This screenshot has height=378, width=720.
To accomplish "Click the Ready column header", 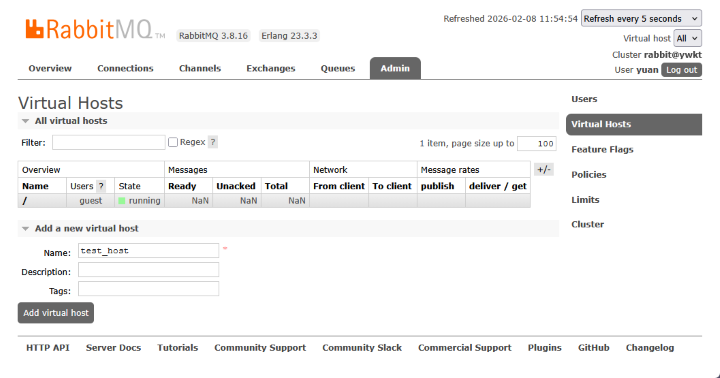I will tap(182, 186).
